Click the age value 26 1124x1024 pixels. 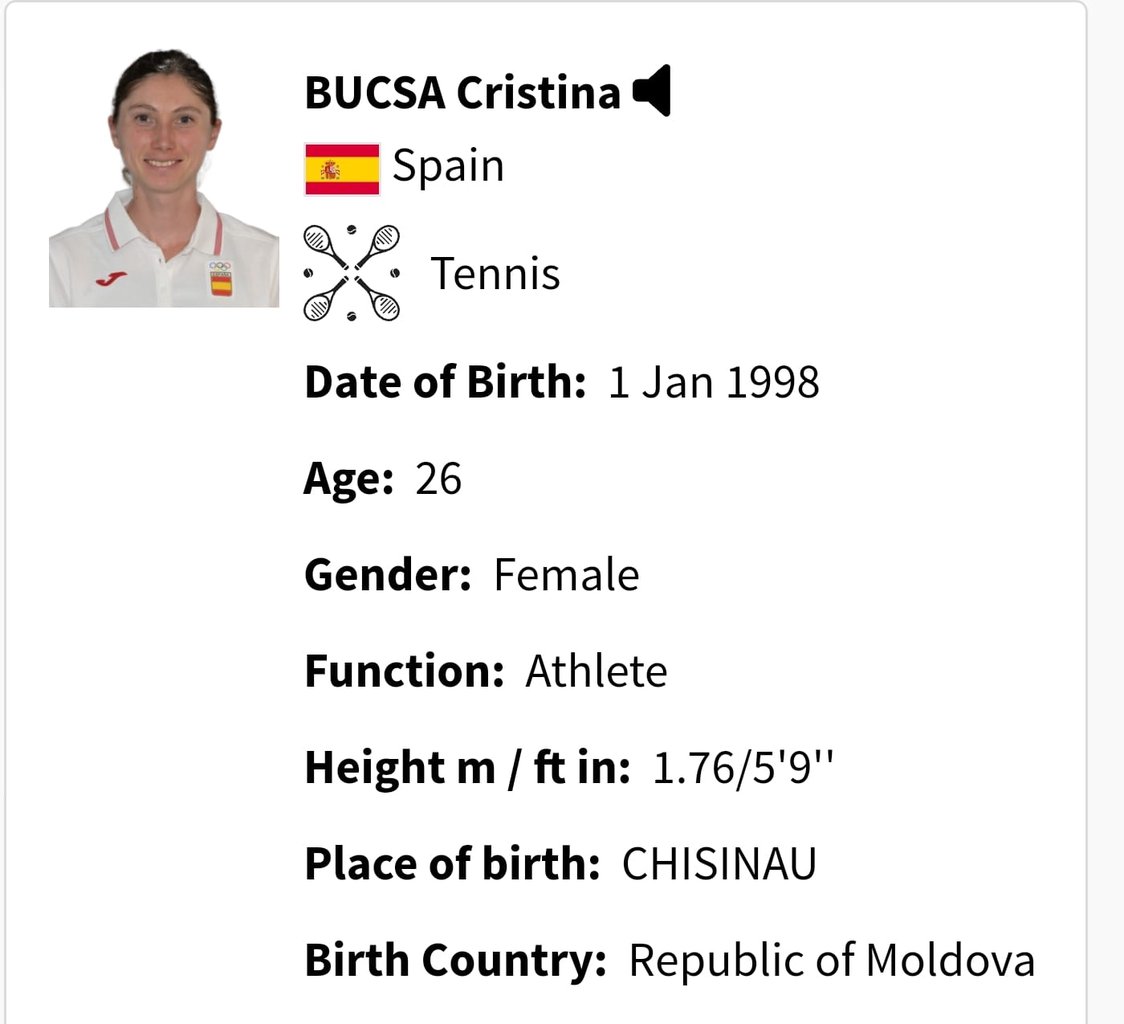coord(438,479)
